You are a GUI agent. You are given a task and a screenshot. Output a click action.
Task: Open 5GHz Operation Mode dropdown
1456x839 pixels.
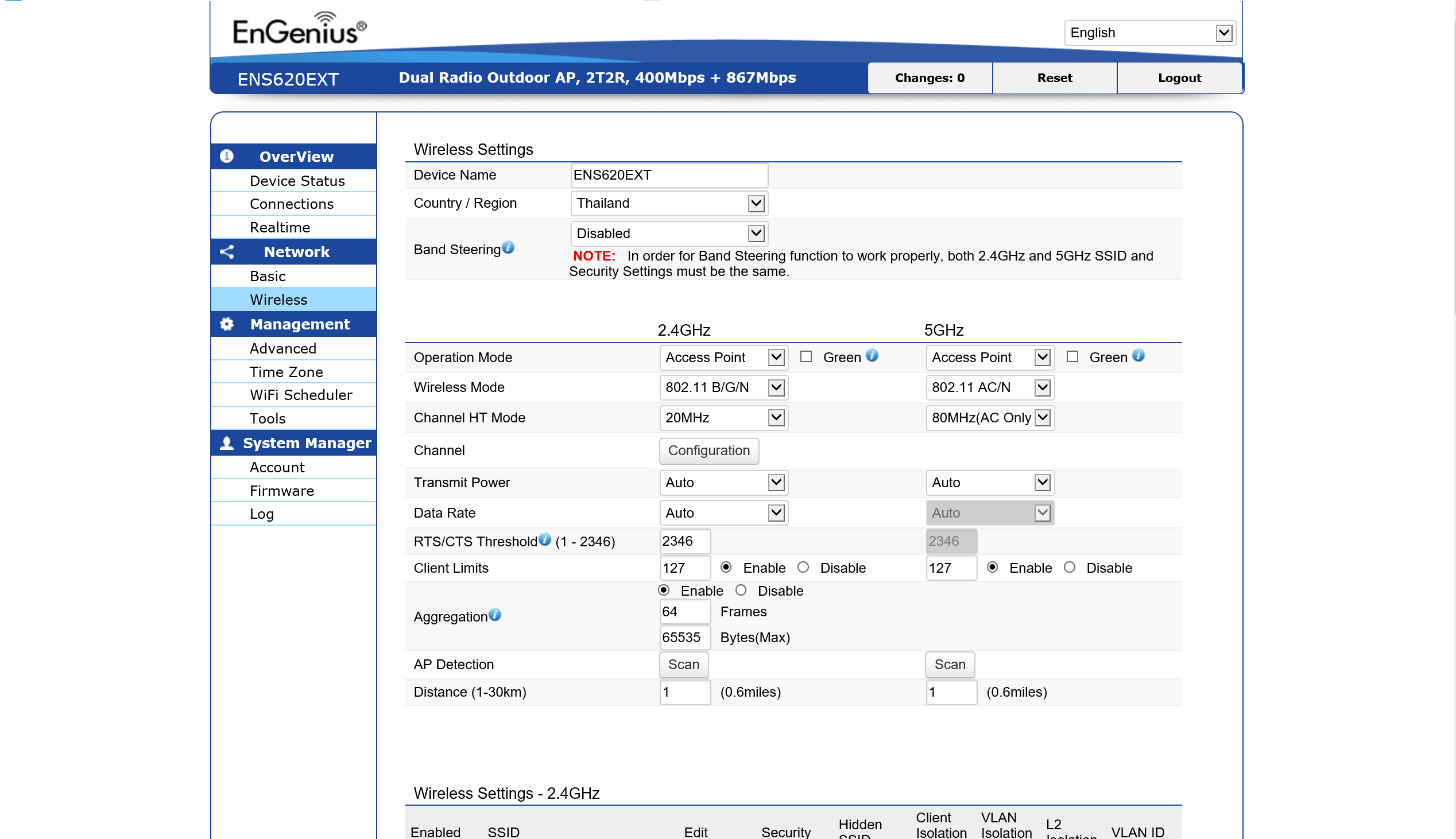click(990, 358)
